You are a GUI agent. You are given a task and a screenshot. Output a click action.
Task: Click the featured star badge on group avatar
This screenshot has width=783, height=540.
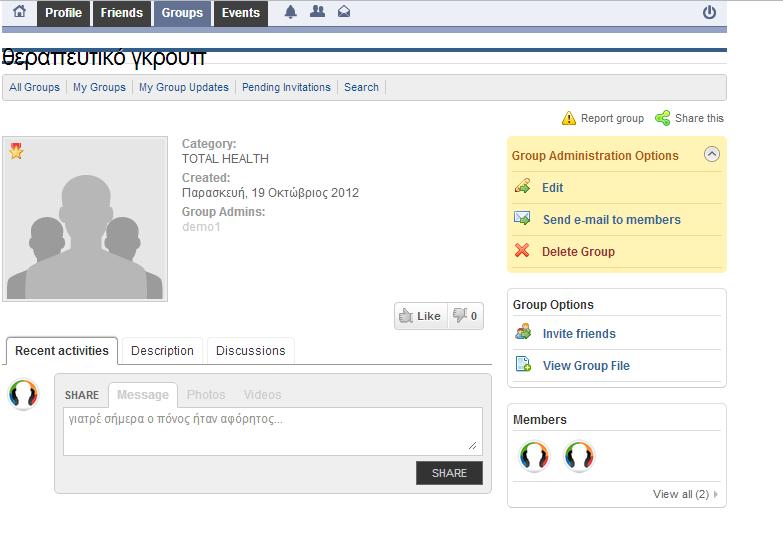[16, 150]
